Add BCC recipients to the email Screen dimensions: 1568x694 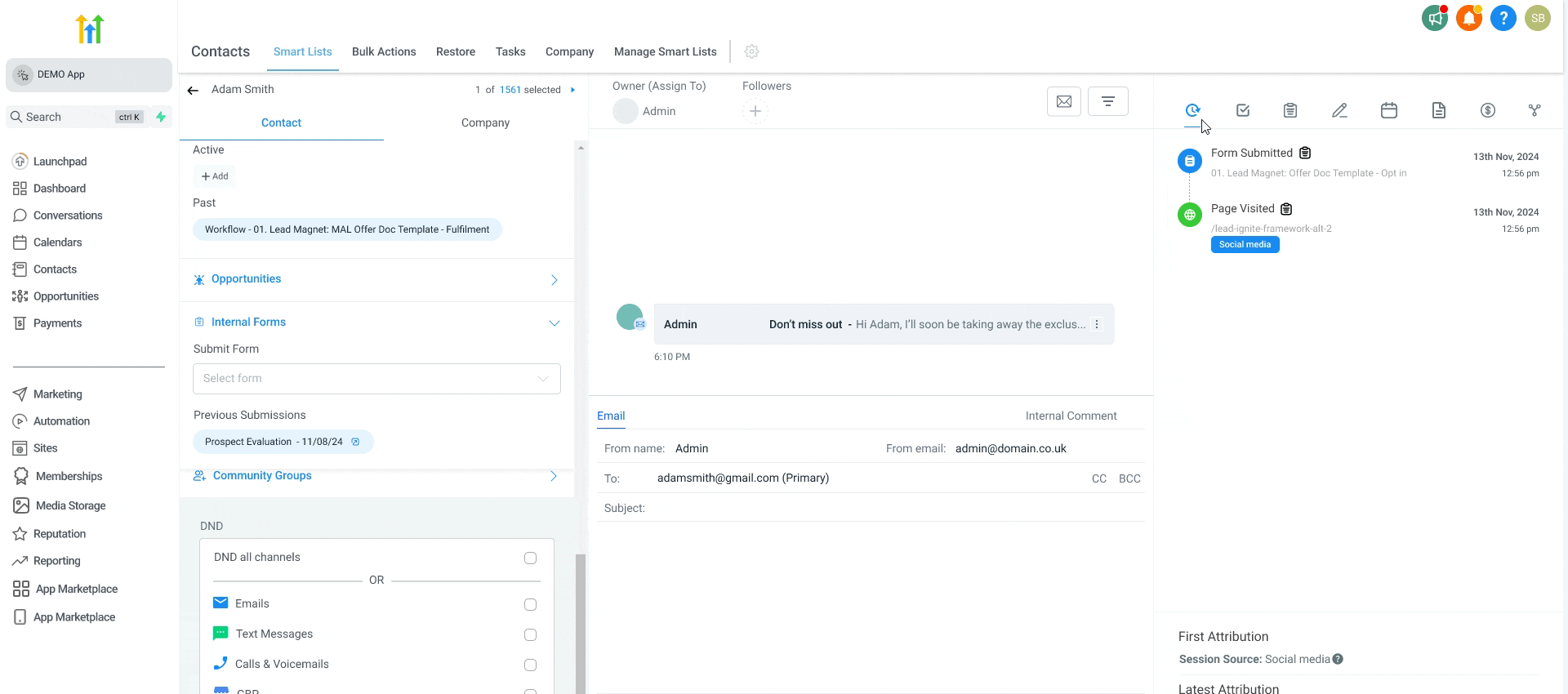[x=1129, y=478]
